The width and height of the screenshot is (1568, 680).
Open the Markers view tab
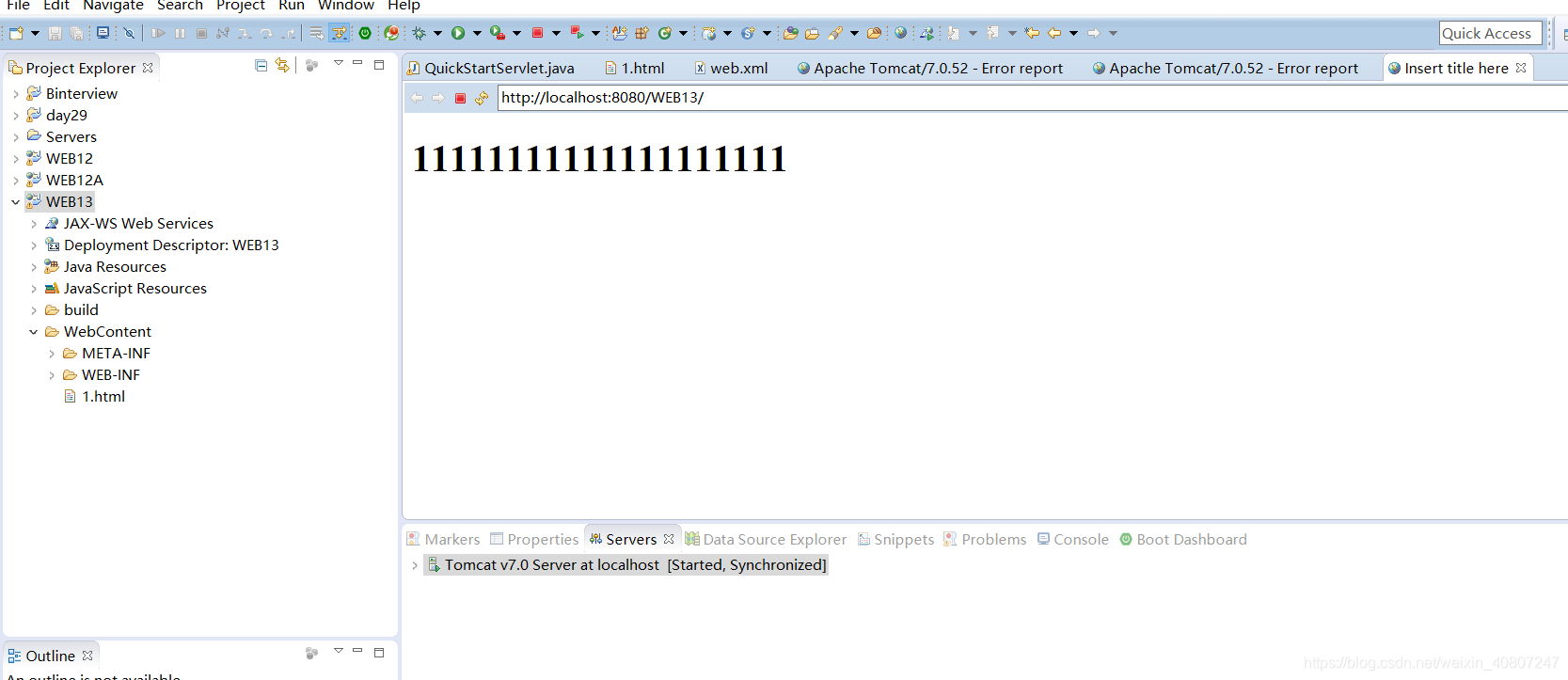click(443, 539)
